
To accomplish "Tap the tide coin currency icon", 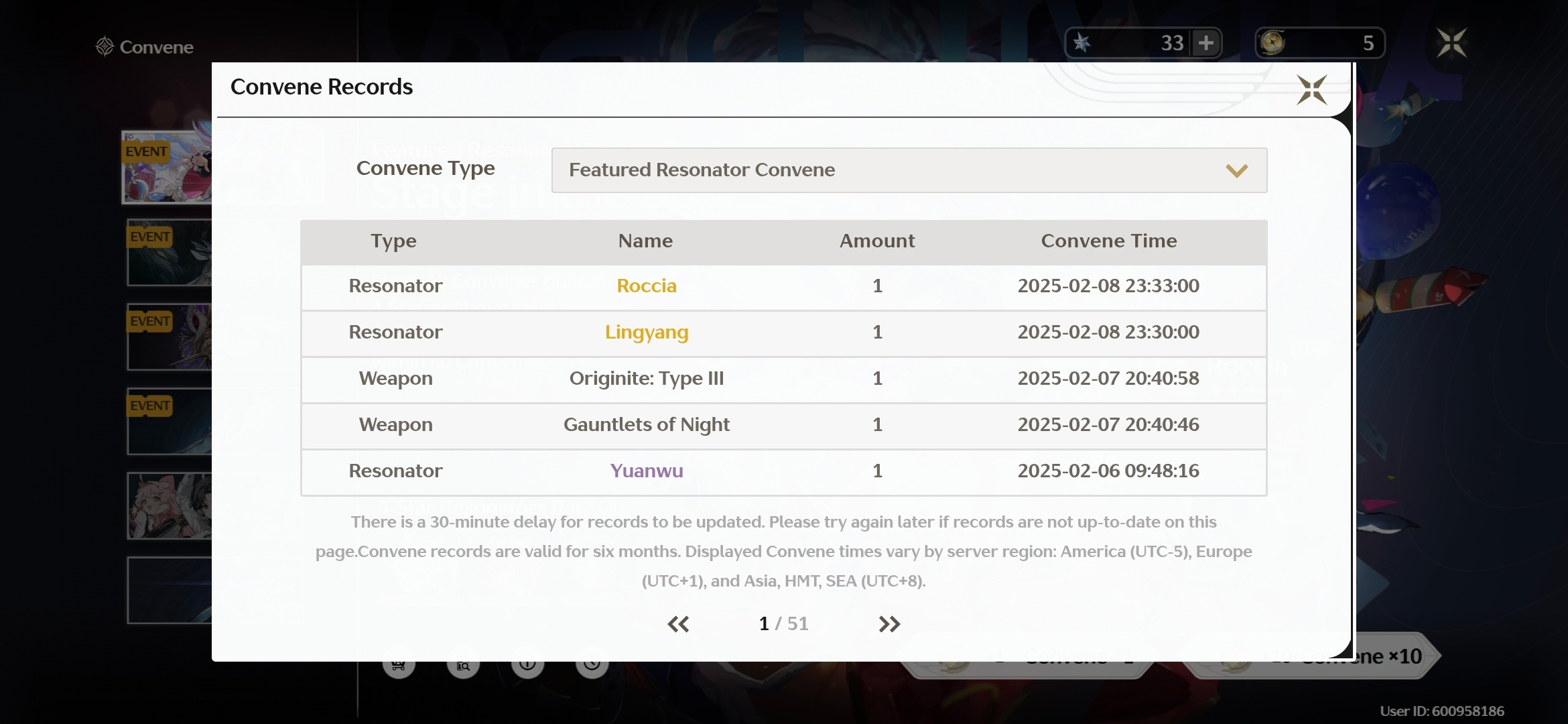I will [x=1272, y=43].
